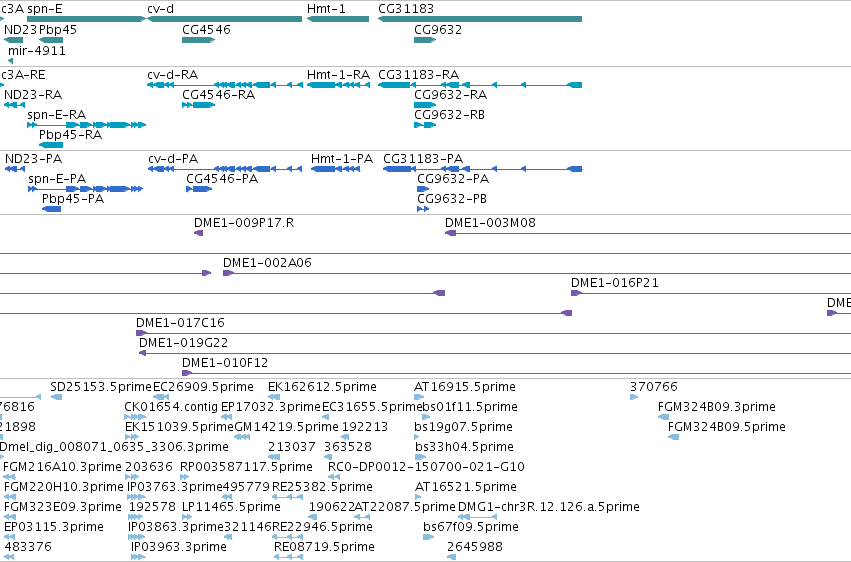Screen dimensions: 851x562
Task: Select the bs19g07.5prime EST glyph
Action: (417, 438)
